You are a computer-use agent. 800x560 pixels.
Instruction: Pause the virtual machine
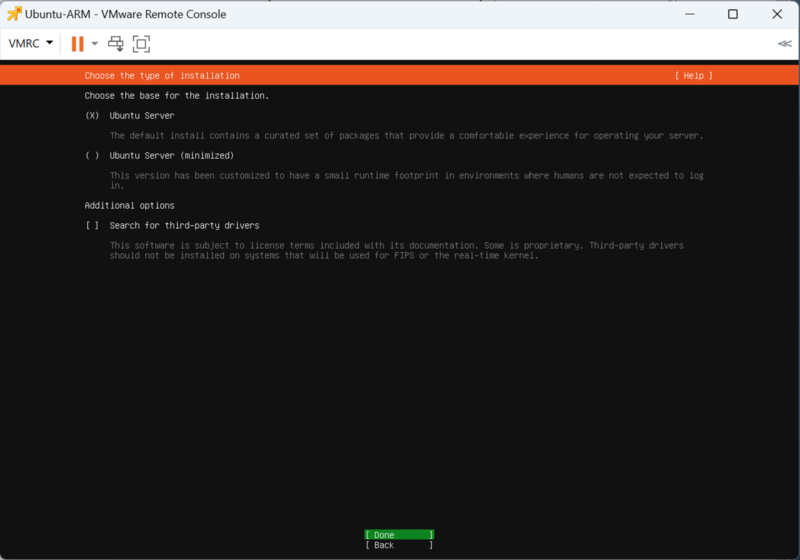point(78,44)
